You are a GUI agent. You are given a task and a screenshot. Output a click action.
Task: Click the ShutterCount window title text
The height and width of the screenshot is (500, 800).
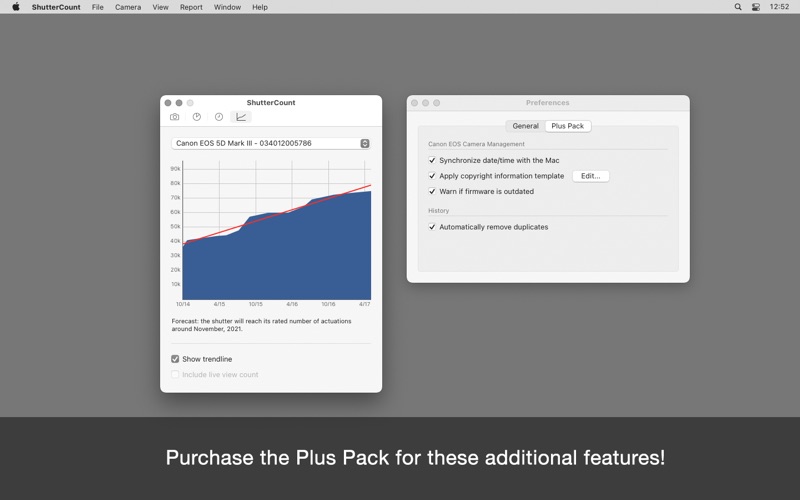(x=271, y=103)
